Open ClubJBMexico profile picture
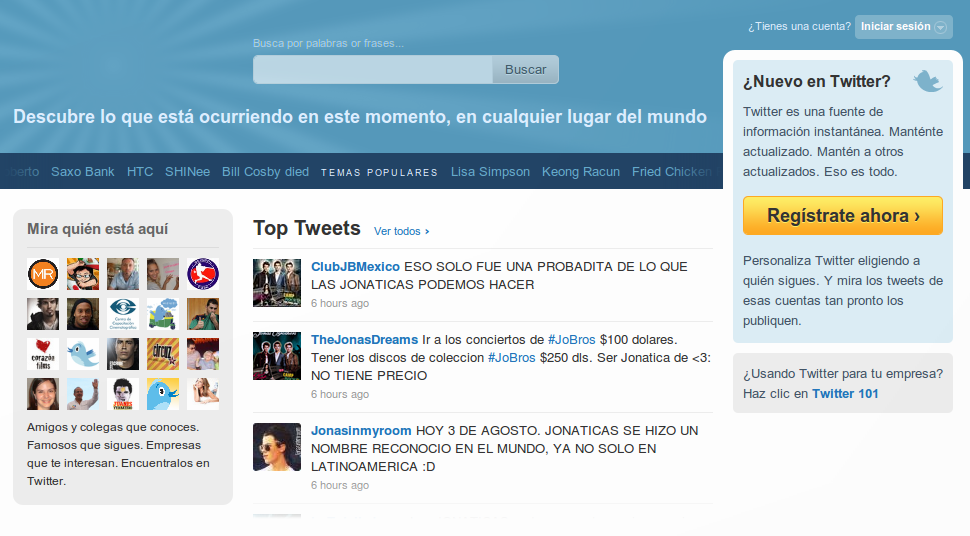This screenshot has width=970, height=536. point(277,283)
